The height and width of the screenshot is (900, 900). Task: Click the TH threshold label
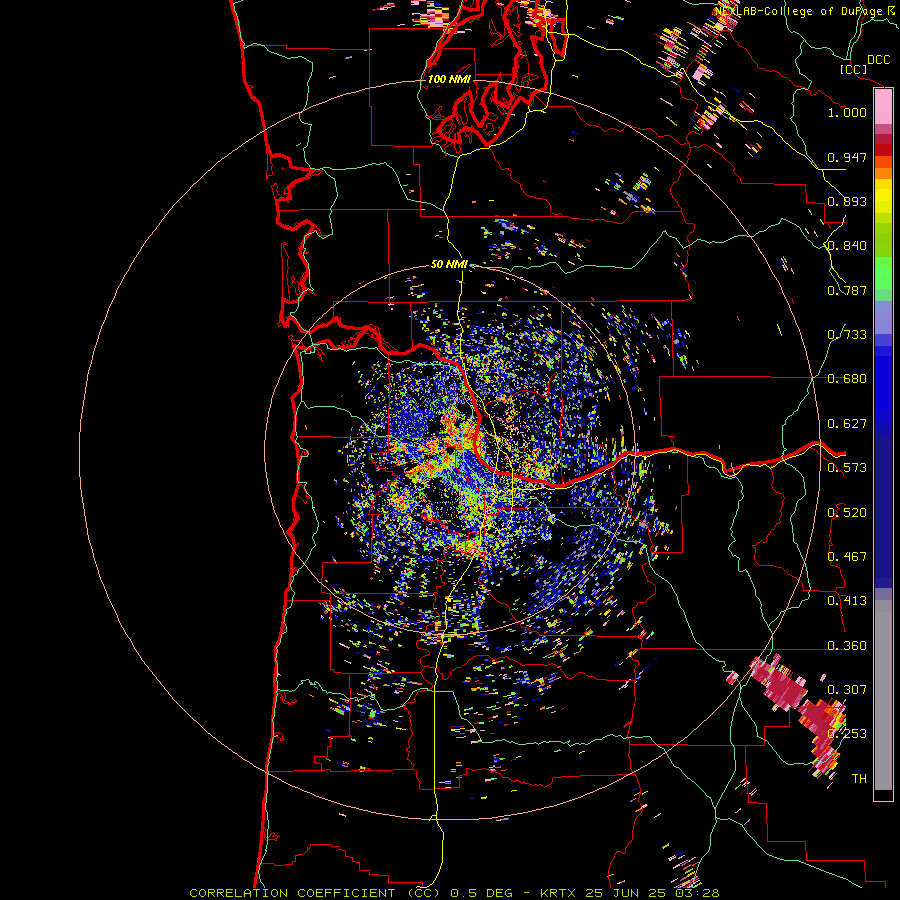coord(859,779)
